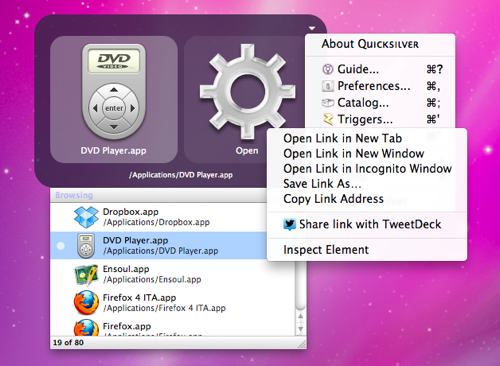Image resolution: width=500 pixels, height=366 pixels.
Task: Click the white dot beside DVD Player.app row
Action: [61, 246]
